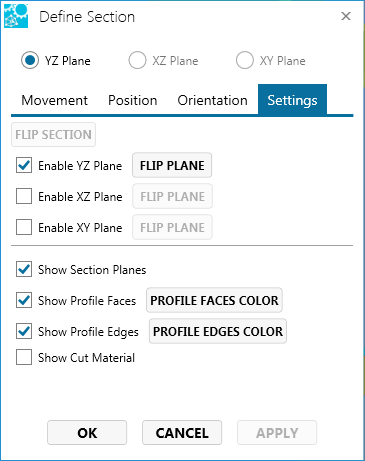The image size is (365, 461).
Task: Click the application icon in title bar
Action: [16, 16]
